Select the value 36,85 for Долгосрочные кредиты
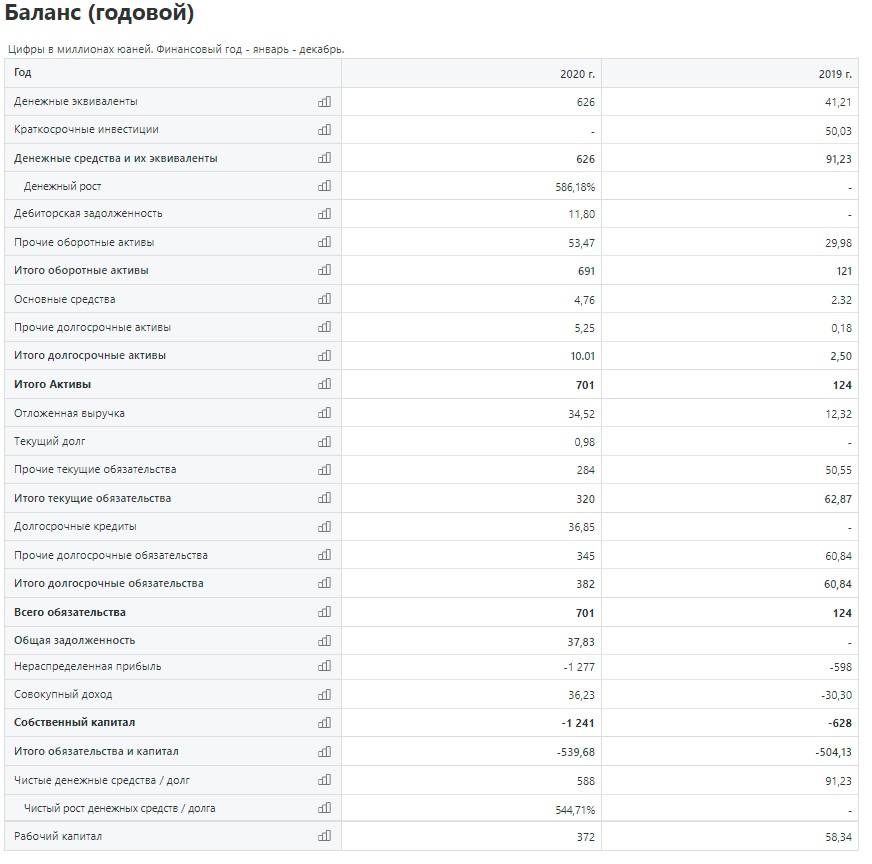The width and height of the screenshot is (872, 864). click(581, 527)
